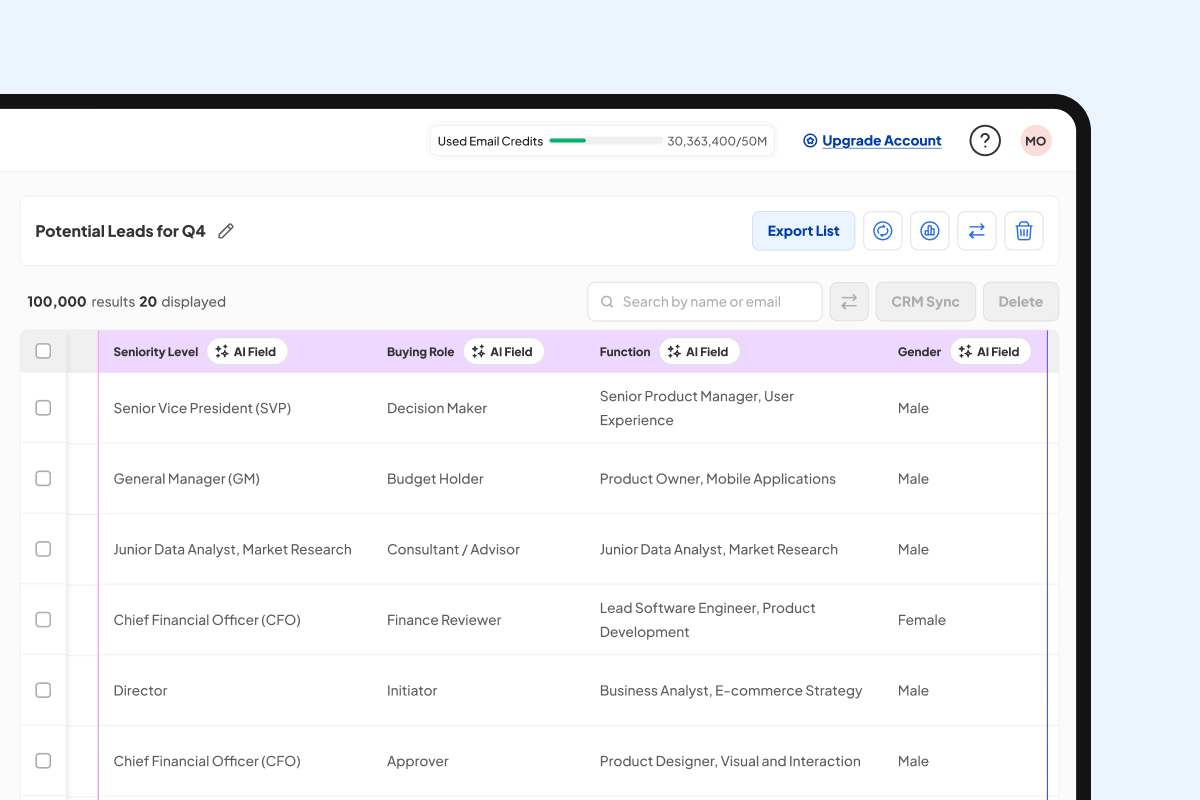Tick the checkbox for the Director row
This screenshot has width=1200, height=800.
[43, 690]
